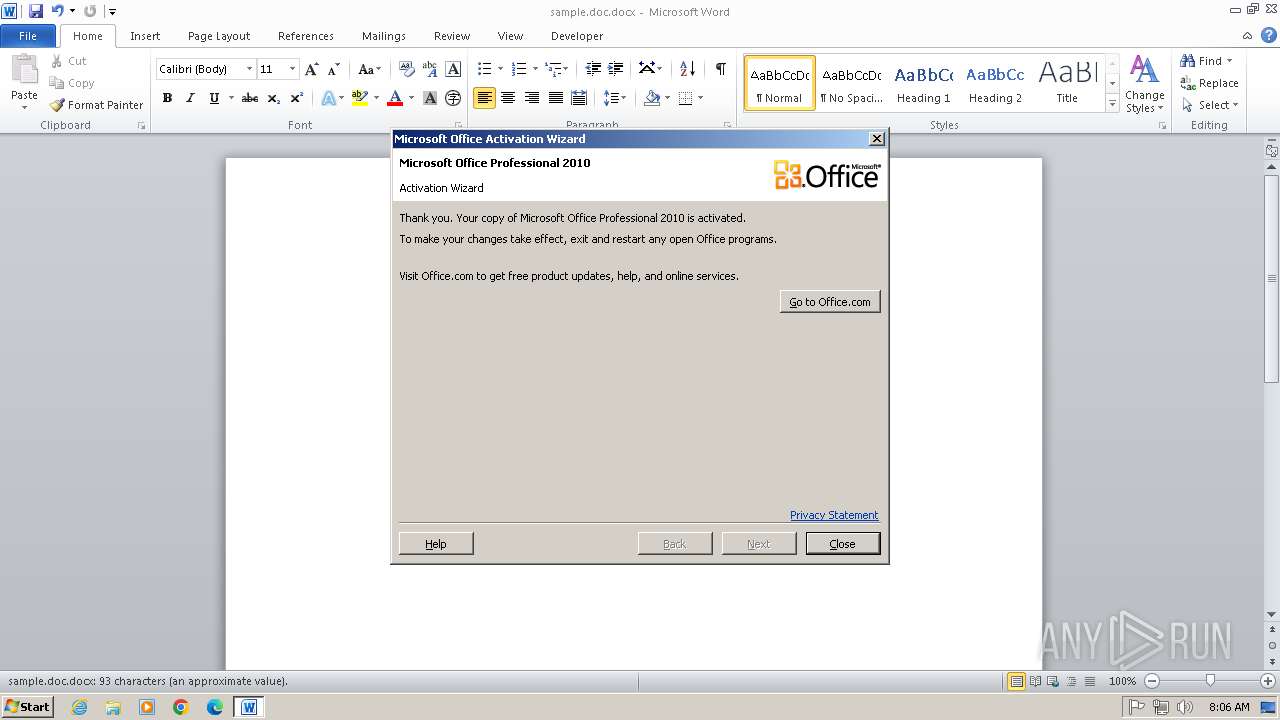Open the File tab
Image resolution: width=1280 pixels, height=720 pixels.
pos(28,36)
